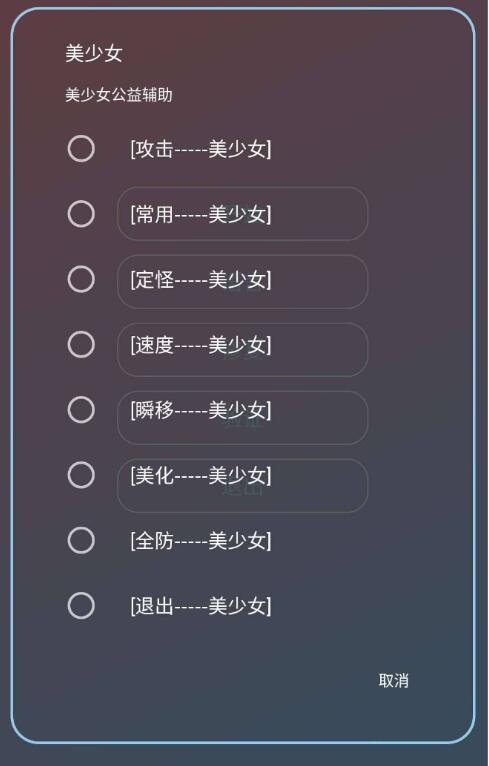
Task: Choose the 退出 radio circle
Action: (x=81, y=606)
